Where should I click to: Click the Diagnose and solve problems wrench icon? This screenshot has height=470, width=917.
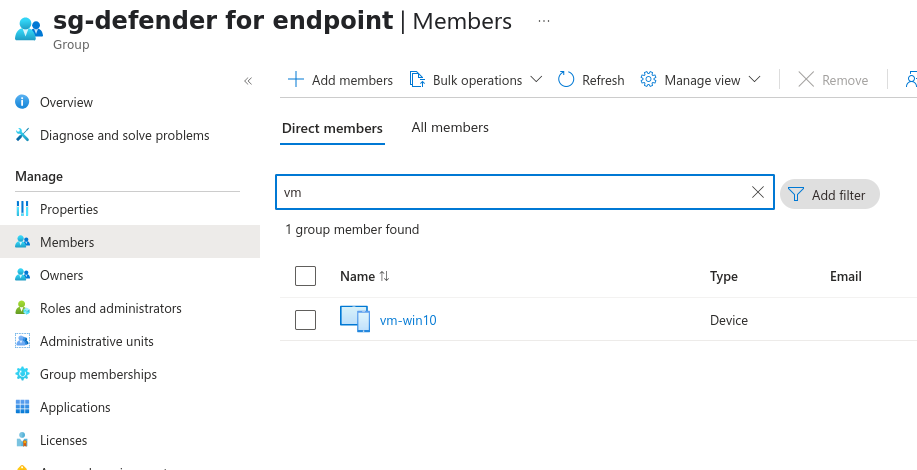[x=23, y=135]
